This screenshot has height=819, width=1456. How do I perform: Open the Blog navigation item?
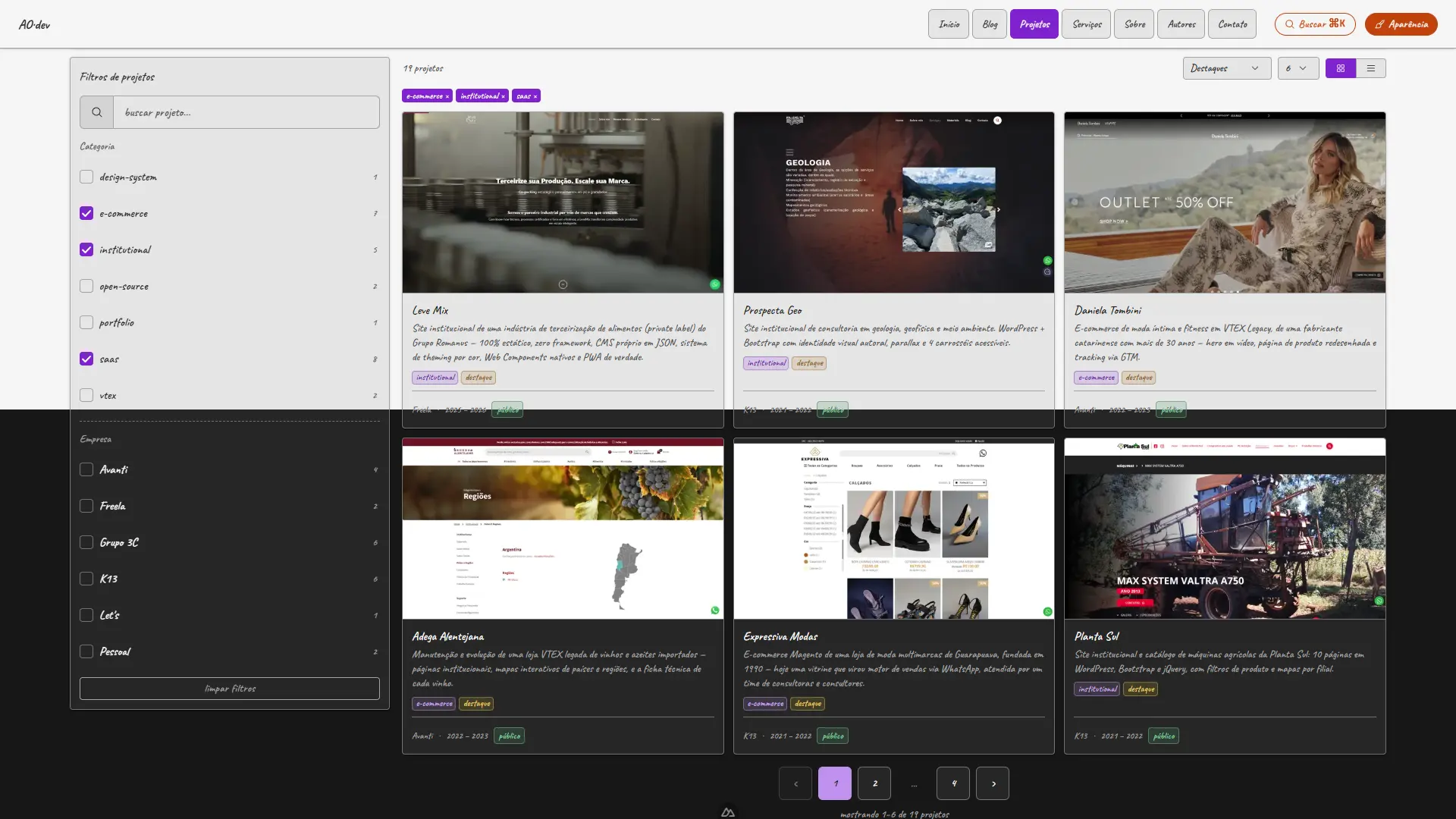[990, 24]
